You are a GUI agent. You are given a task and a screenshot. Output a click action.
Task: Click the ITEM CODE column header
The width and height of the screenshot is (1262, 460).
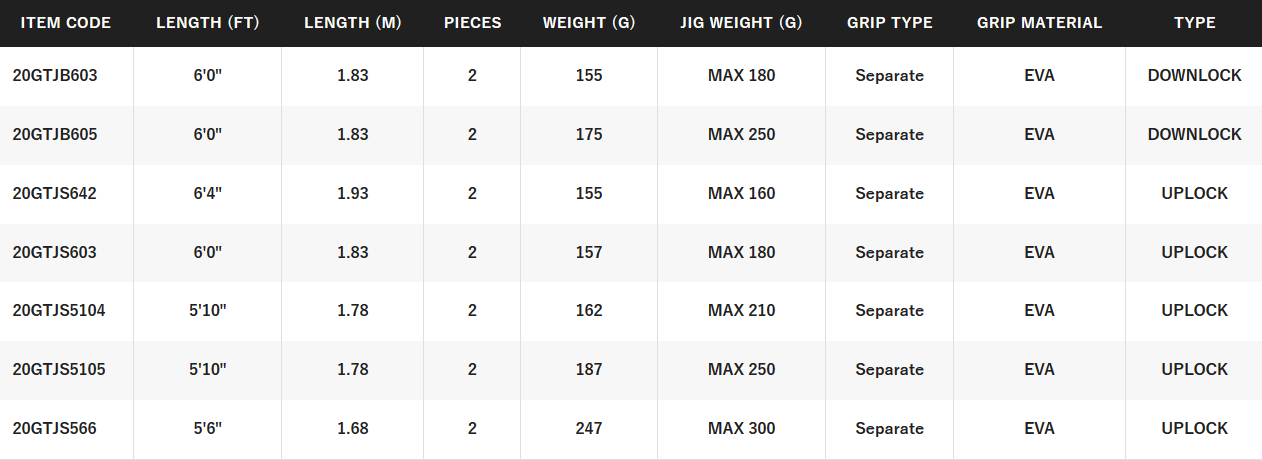coord(66,23)
